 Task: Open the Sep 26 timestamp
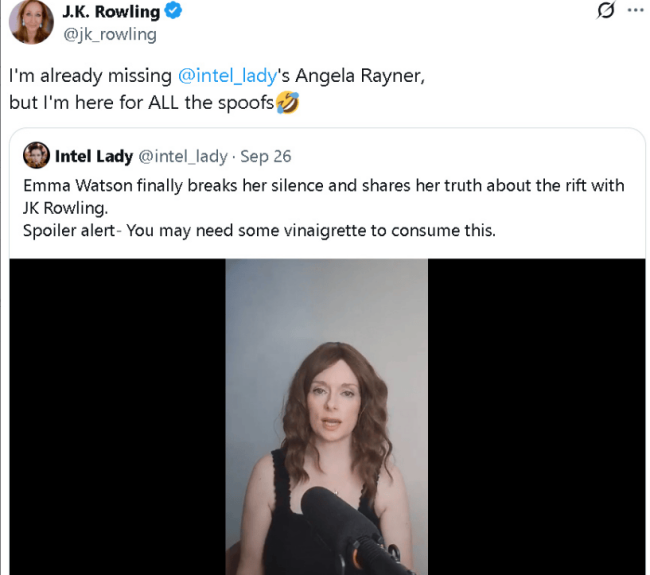[266, 156]
